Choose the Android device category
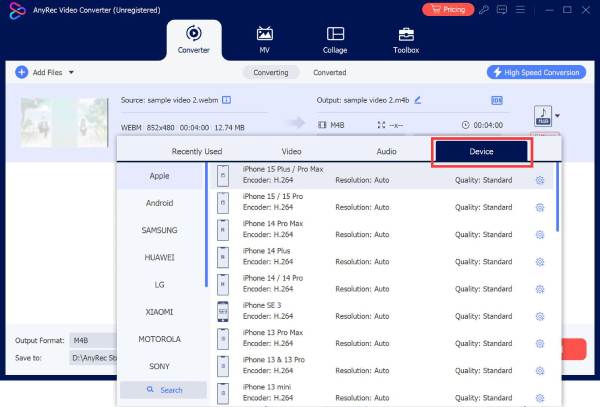This screenshot has height=407, width=600. (x=160, y=203)
